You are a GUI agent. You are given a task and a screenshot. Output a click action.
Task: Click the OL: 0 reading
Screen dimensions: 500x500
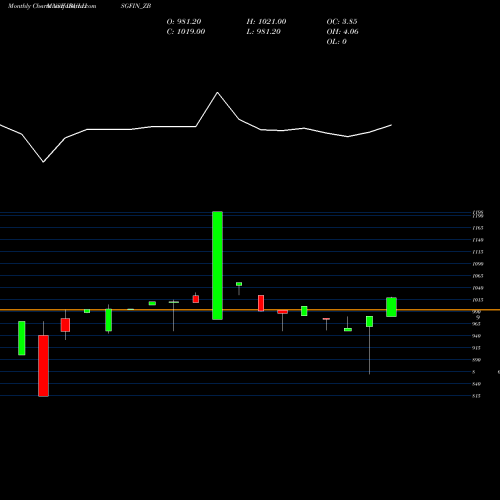click(336, 42)
